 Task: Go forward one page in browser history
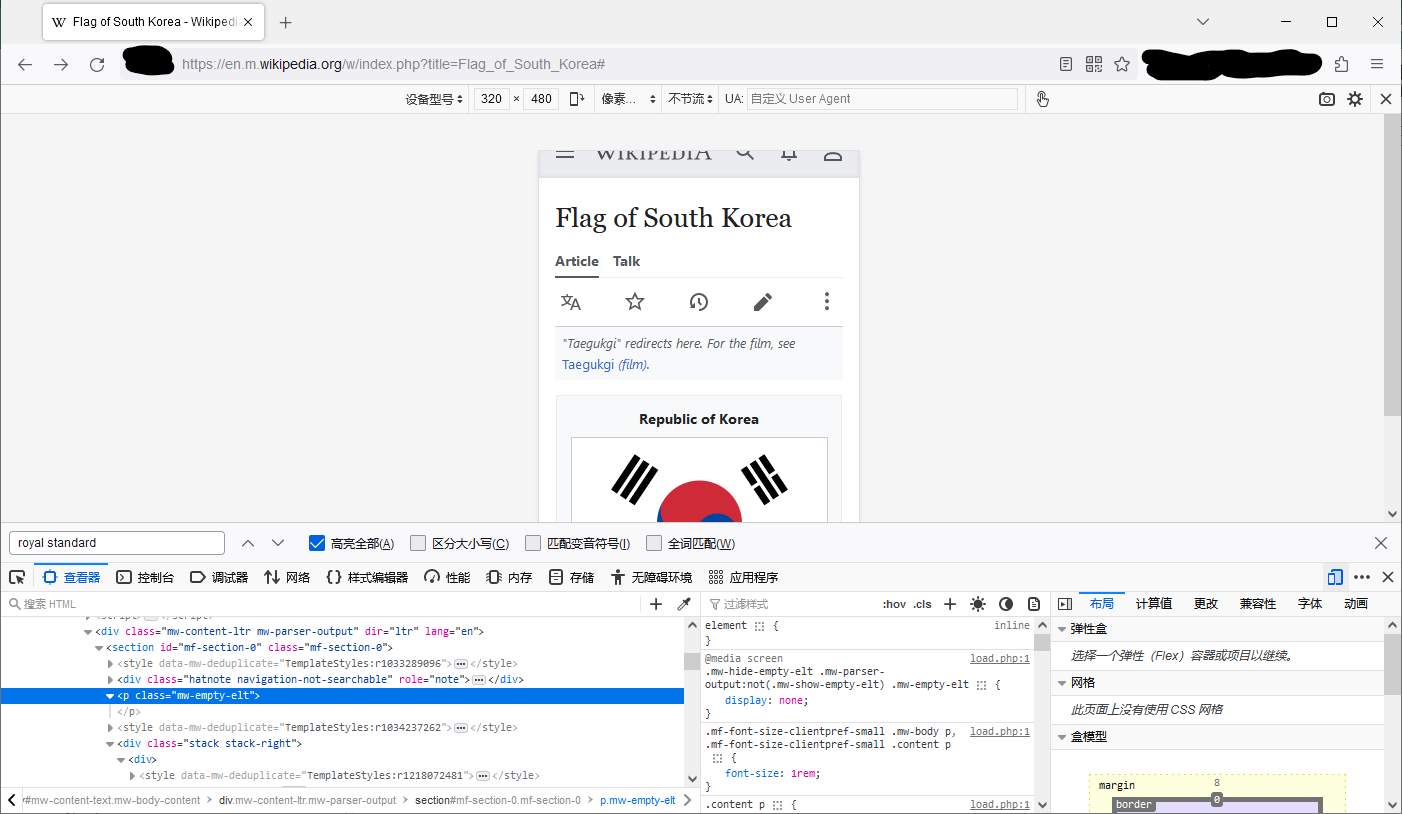point(61,64)
